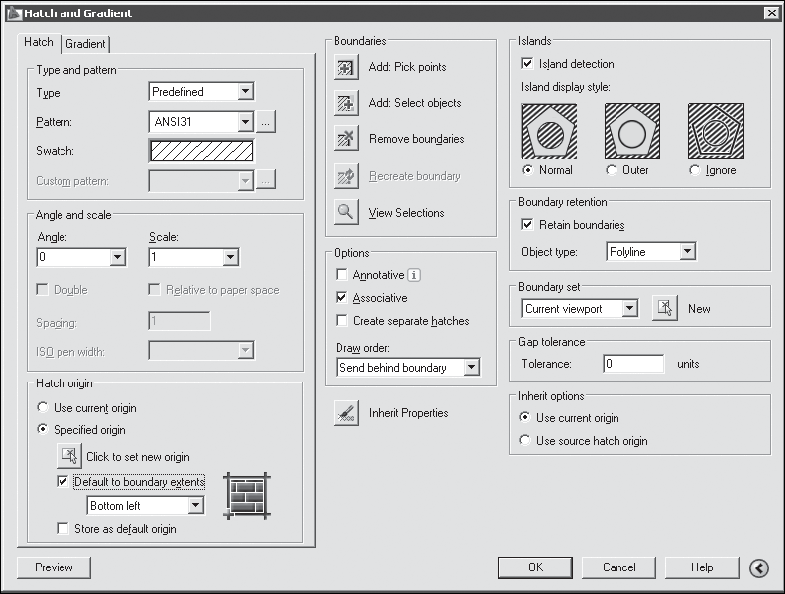The image size is (785, 594).
Task: Enable the Annotative checkbox
Action: tap(342, 274)
